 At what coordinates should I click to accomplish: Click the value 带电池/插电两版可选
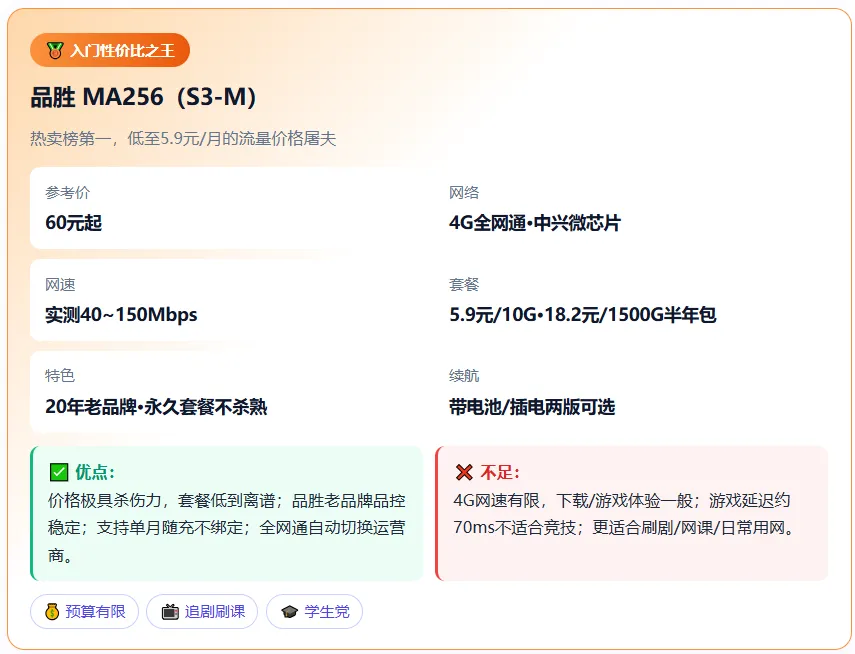pyautogui.click(x=532, y=407)
